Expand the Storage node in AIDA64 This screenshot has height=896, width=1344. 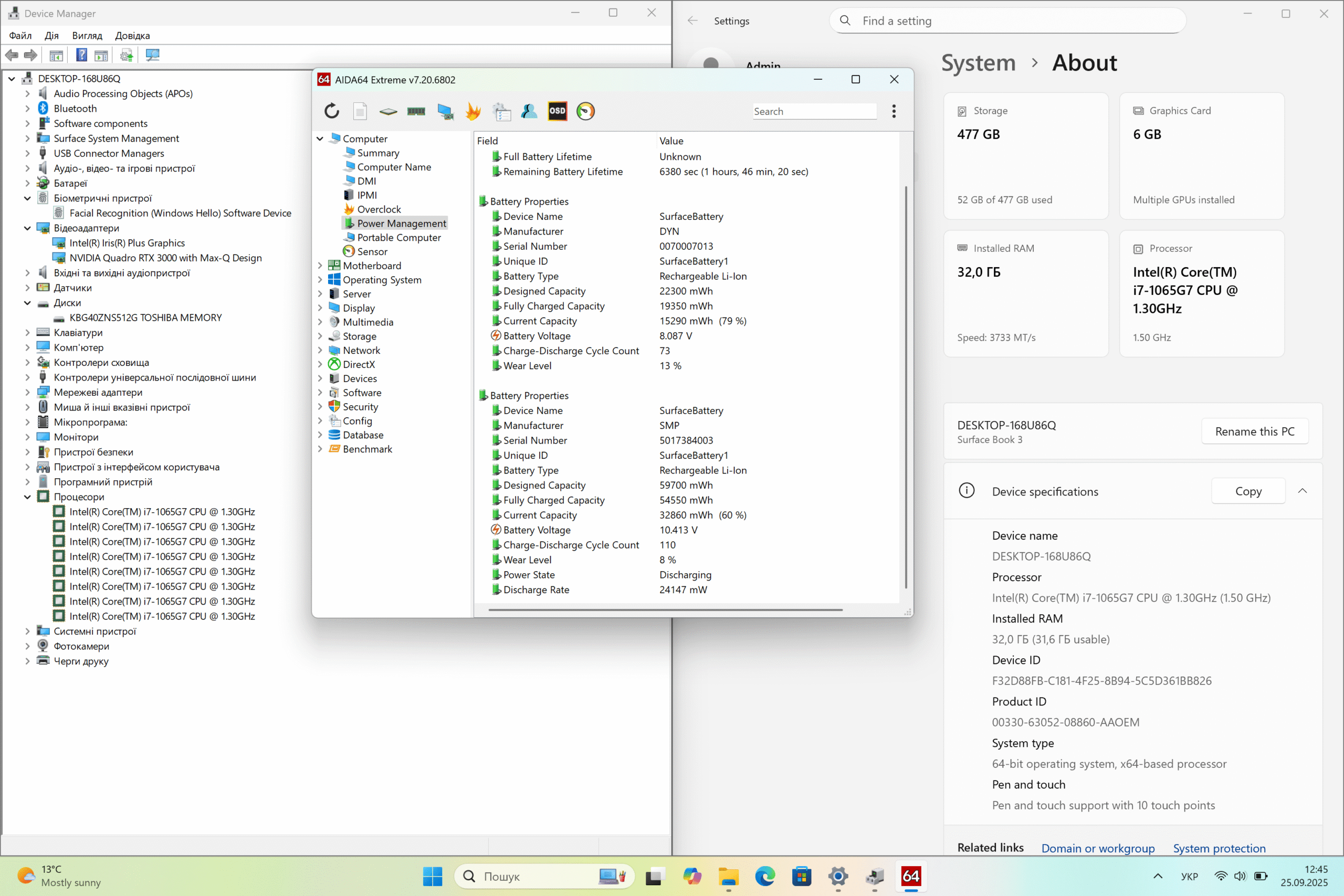(320, 336)
